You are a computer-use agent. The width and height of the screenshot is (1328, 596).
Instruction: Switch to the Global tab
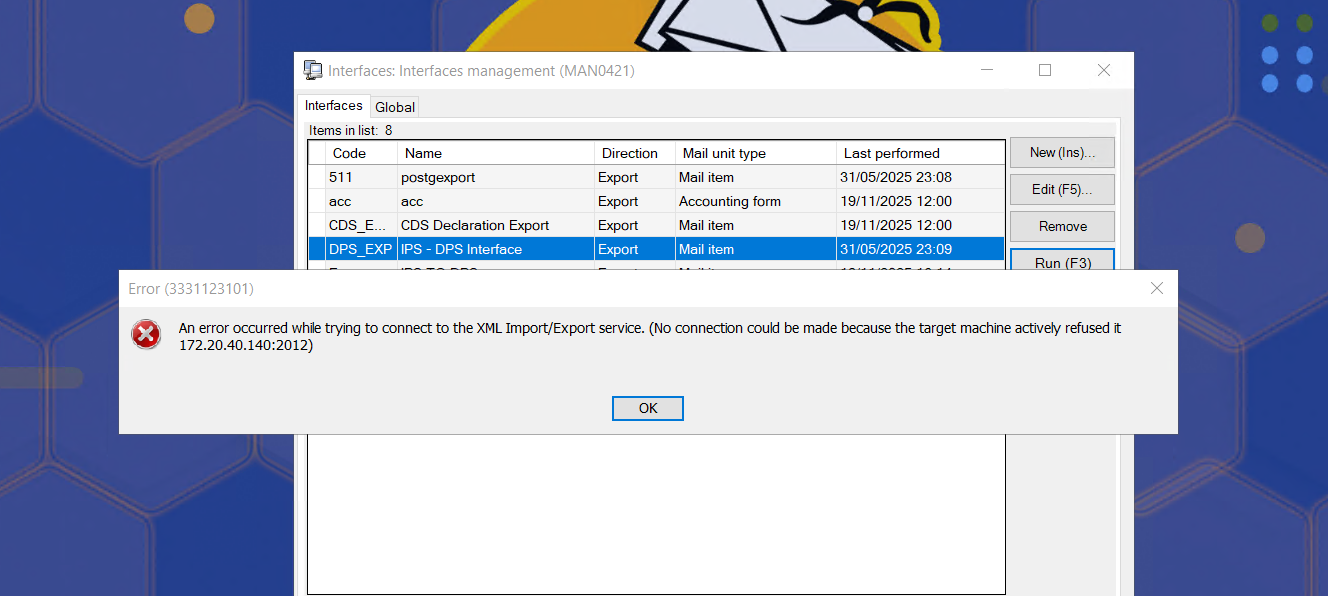click(x=395, y=107)
